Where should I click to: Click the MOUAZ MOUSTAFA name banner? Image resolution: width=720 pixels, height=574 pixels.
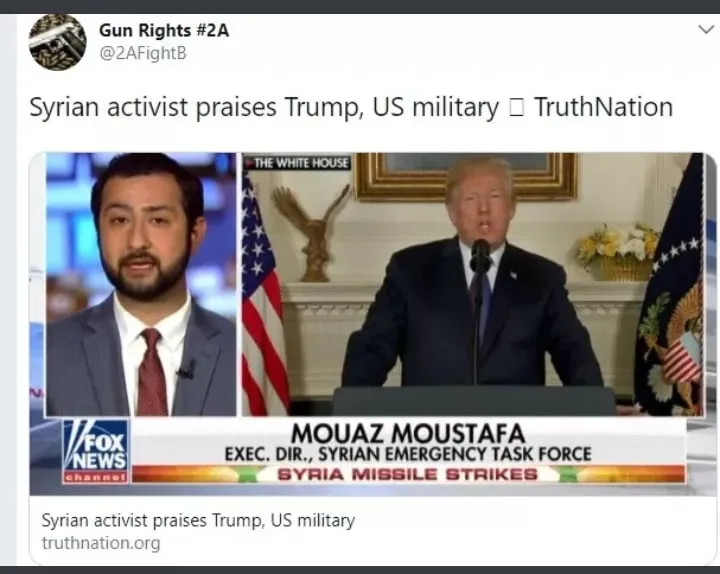click(x=408, y=433)
